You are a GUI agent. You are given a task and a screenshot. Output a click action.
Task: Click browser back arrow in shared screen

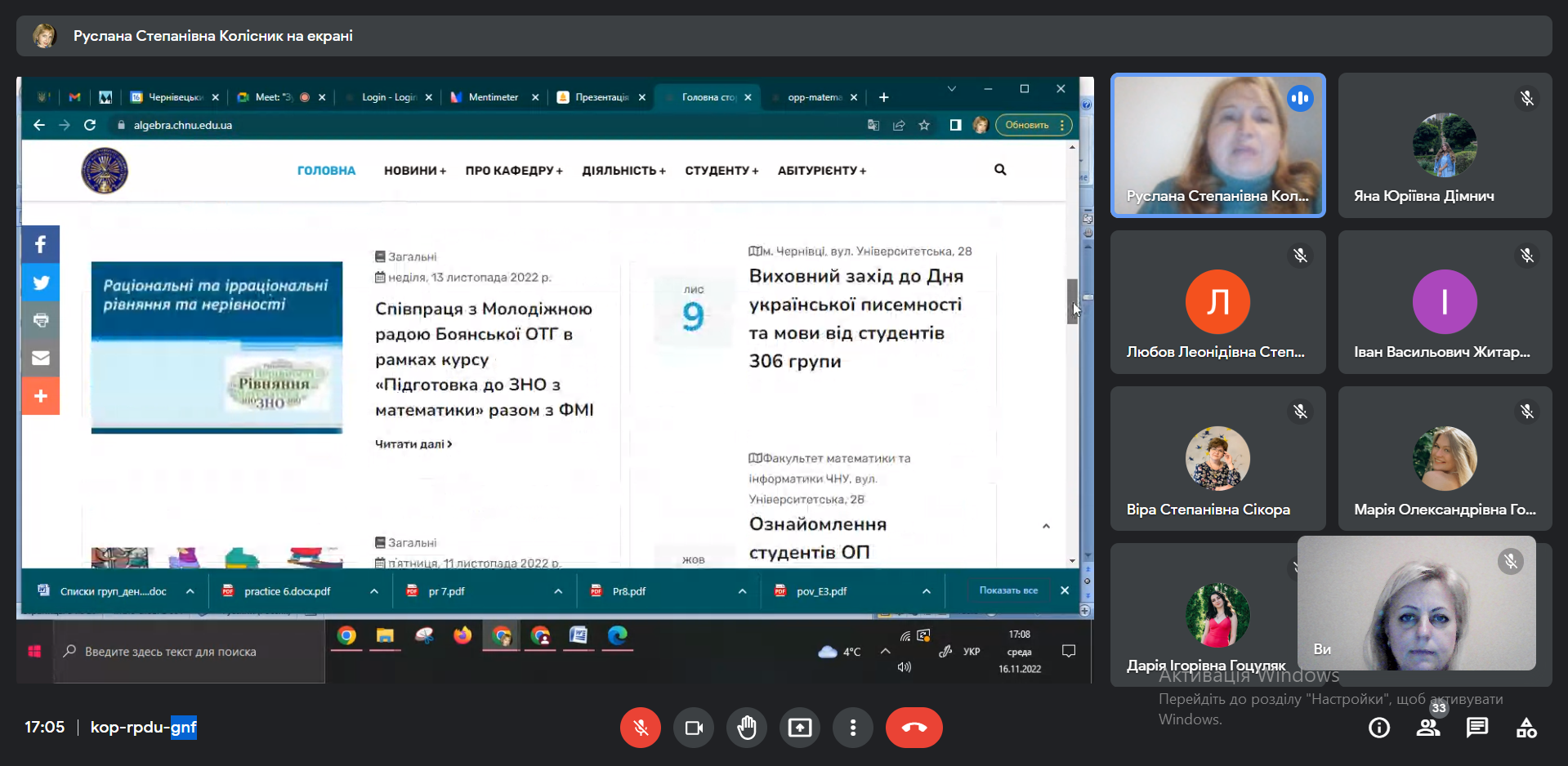tap(39, 125)
